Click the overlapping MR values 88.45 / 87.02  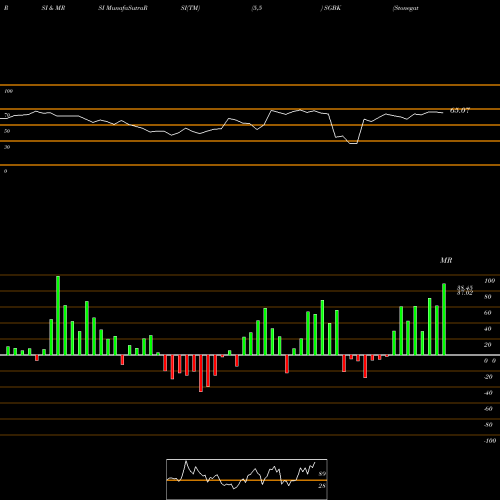click(465, 290)
